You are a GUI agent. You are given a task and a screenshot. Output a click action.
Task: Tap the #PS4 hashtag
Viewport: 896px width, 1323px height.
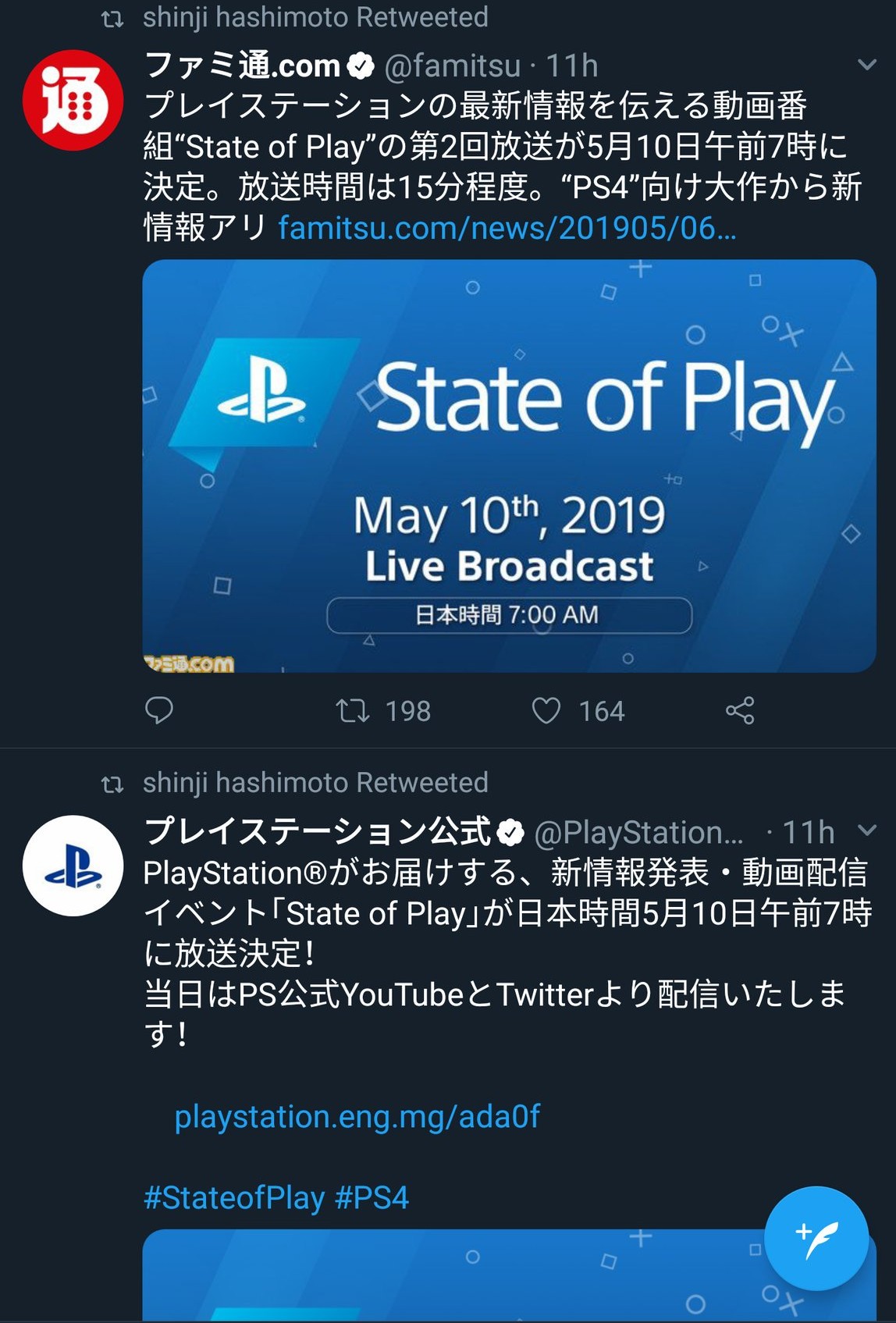(372, 1197)
